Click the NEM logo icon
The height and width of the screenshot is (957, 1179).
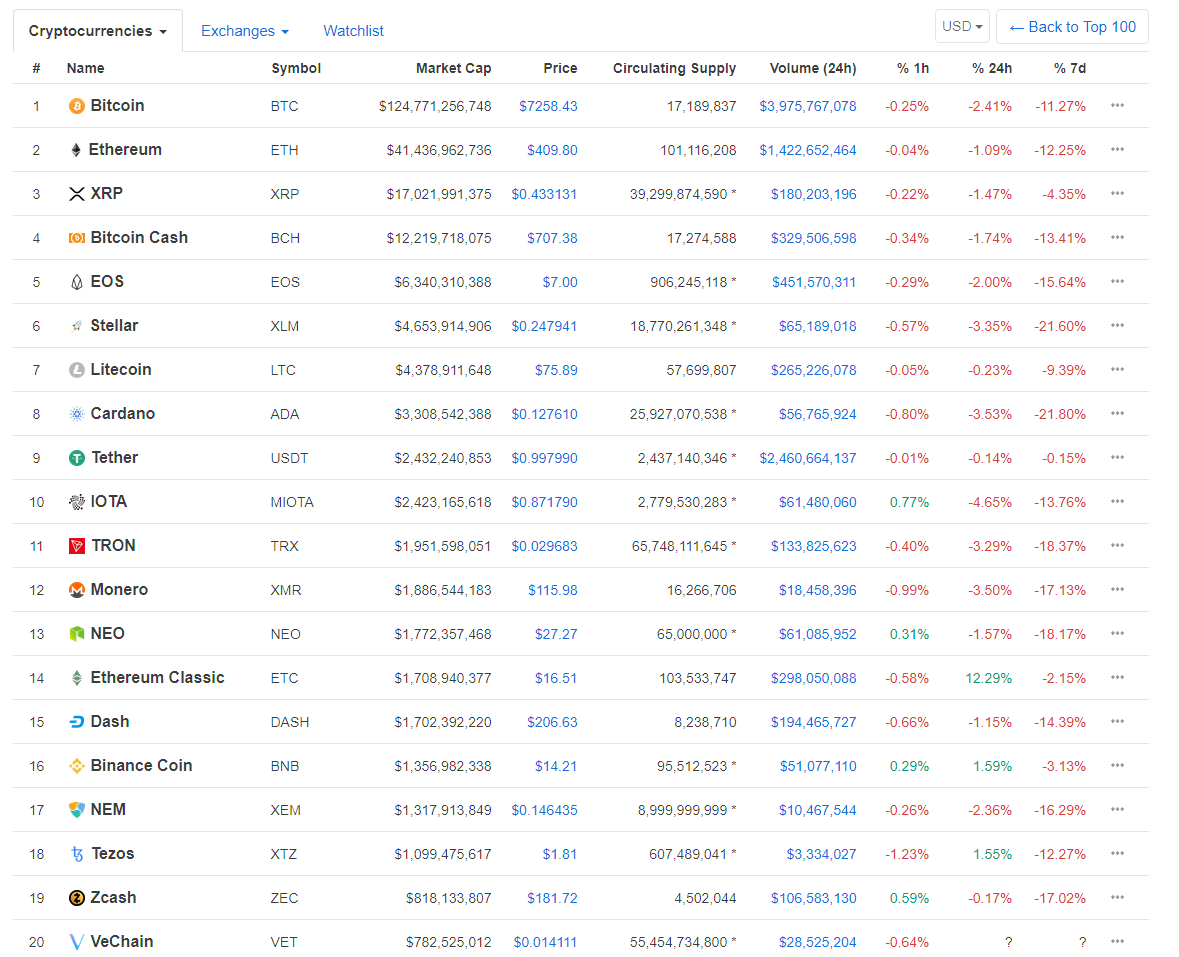tap(77, 810)
